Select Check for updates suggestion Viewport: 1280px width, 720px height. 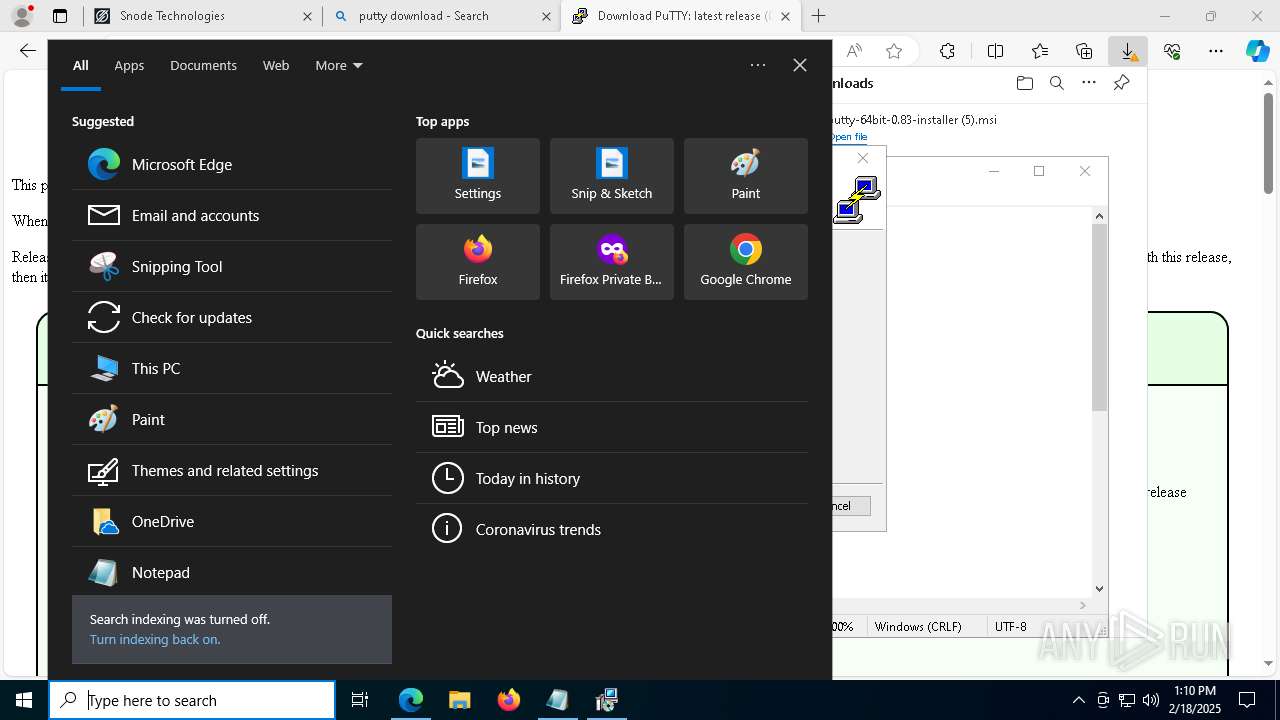coord(231,317)
